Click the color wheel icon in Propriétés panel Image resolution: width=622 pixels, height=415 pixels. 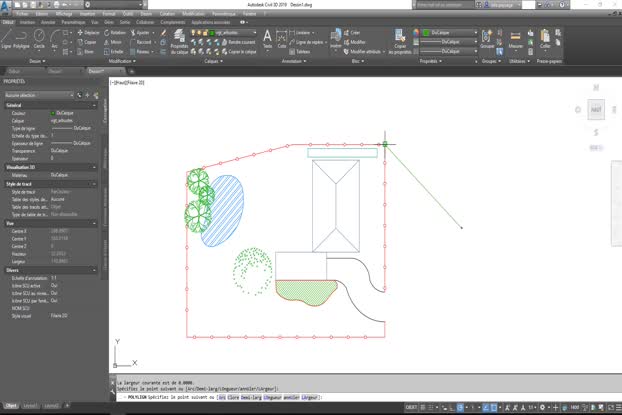(416, 33)
